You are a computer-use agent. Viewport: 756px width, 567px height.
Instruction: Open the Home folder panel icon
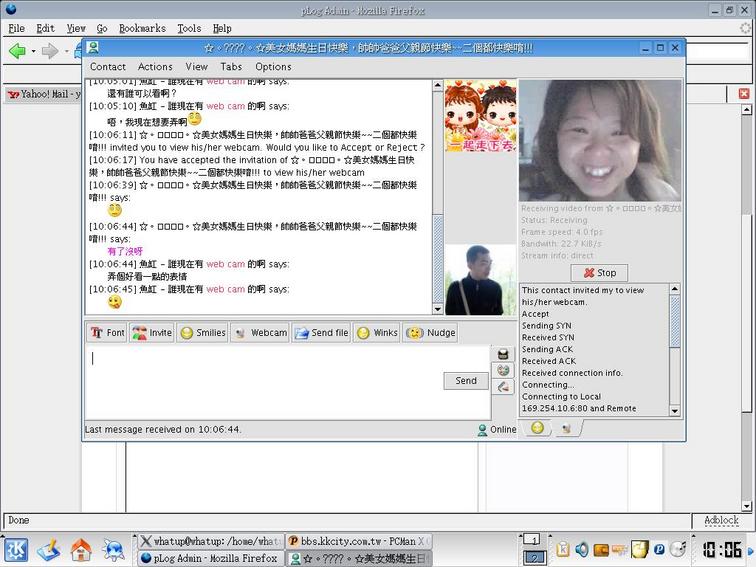tap(81, 550)
